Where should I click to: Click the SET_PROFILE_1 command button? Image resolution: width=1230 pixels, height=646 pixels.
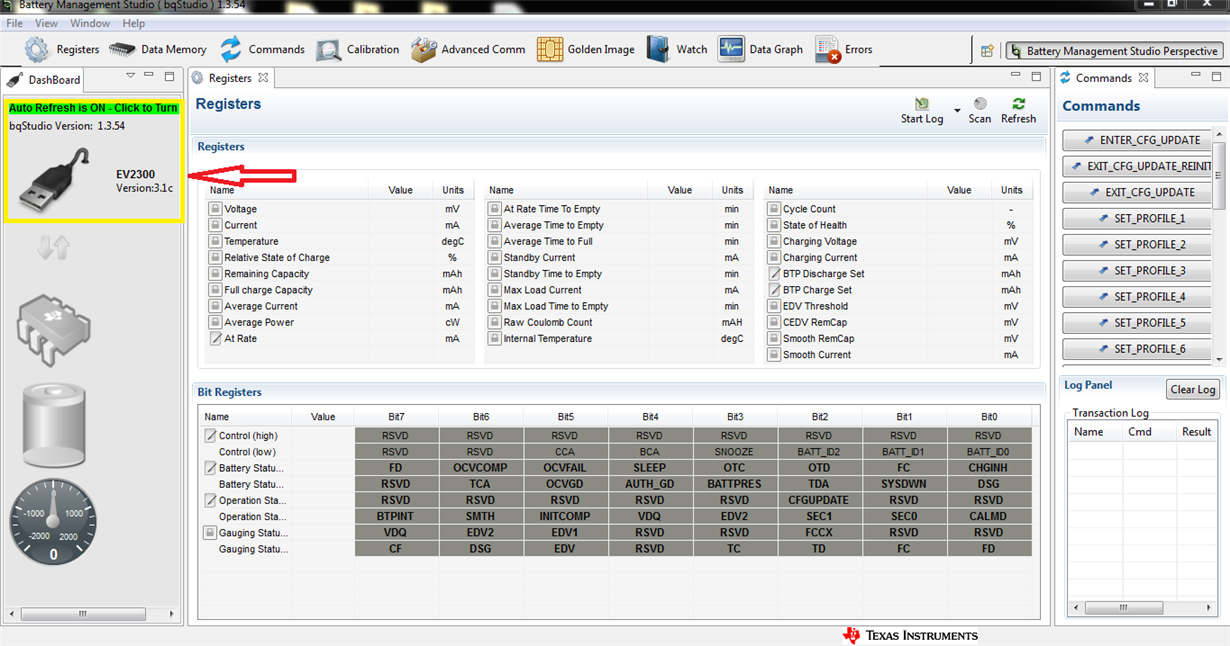pyautogui.click(x=1139, y=218)
